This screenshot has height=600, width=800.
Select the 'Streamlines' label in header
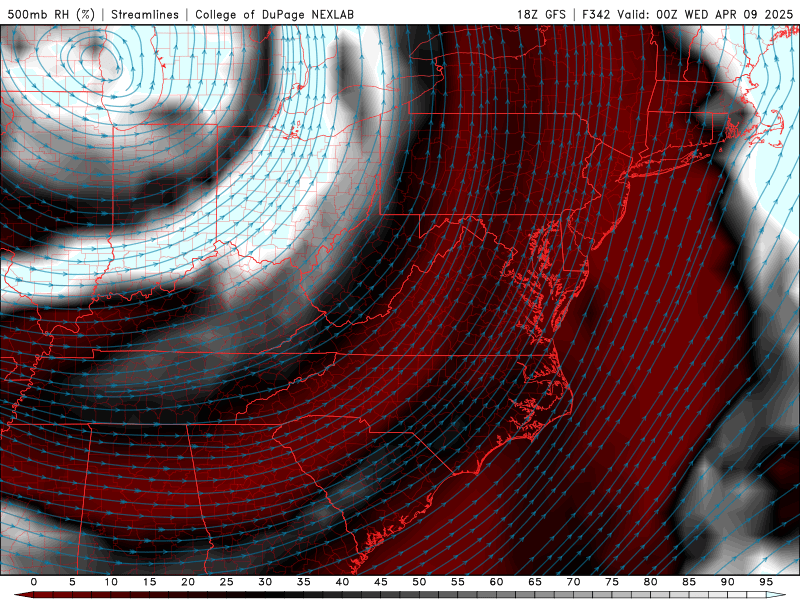(x=145, y=14)
